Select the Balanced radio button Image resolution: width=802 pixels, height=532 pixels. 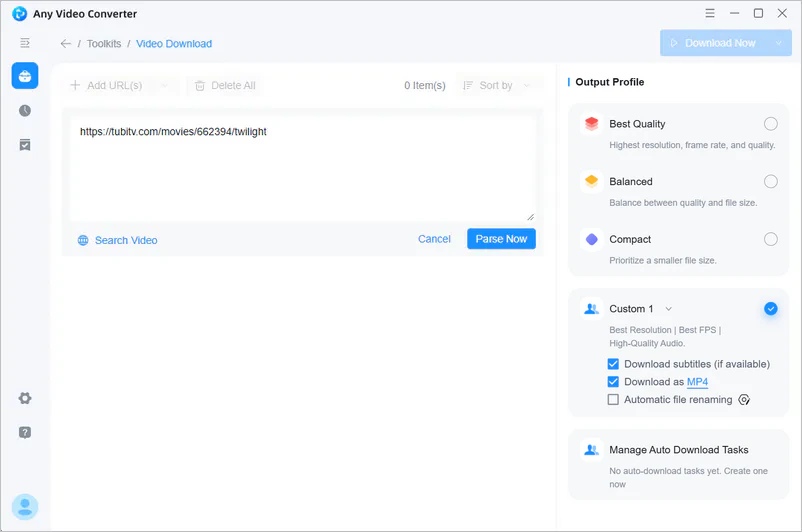click(x=771, y=181)
